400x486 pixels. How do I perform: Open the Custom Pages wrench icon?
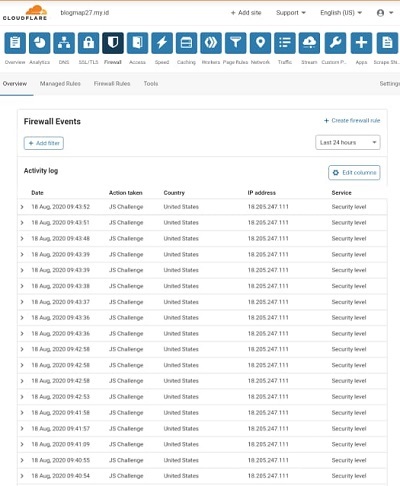pyautogui.click(x=335, y=43)
